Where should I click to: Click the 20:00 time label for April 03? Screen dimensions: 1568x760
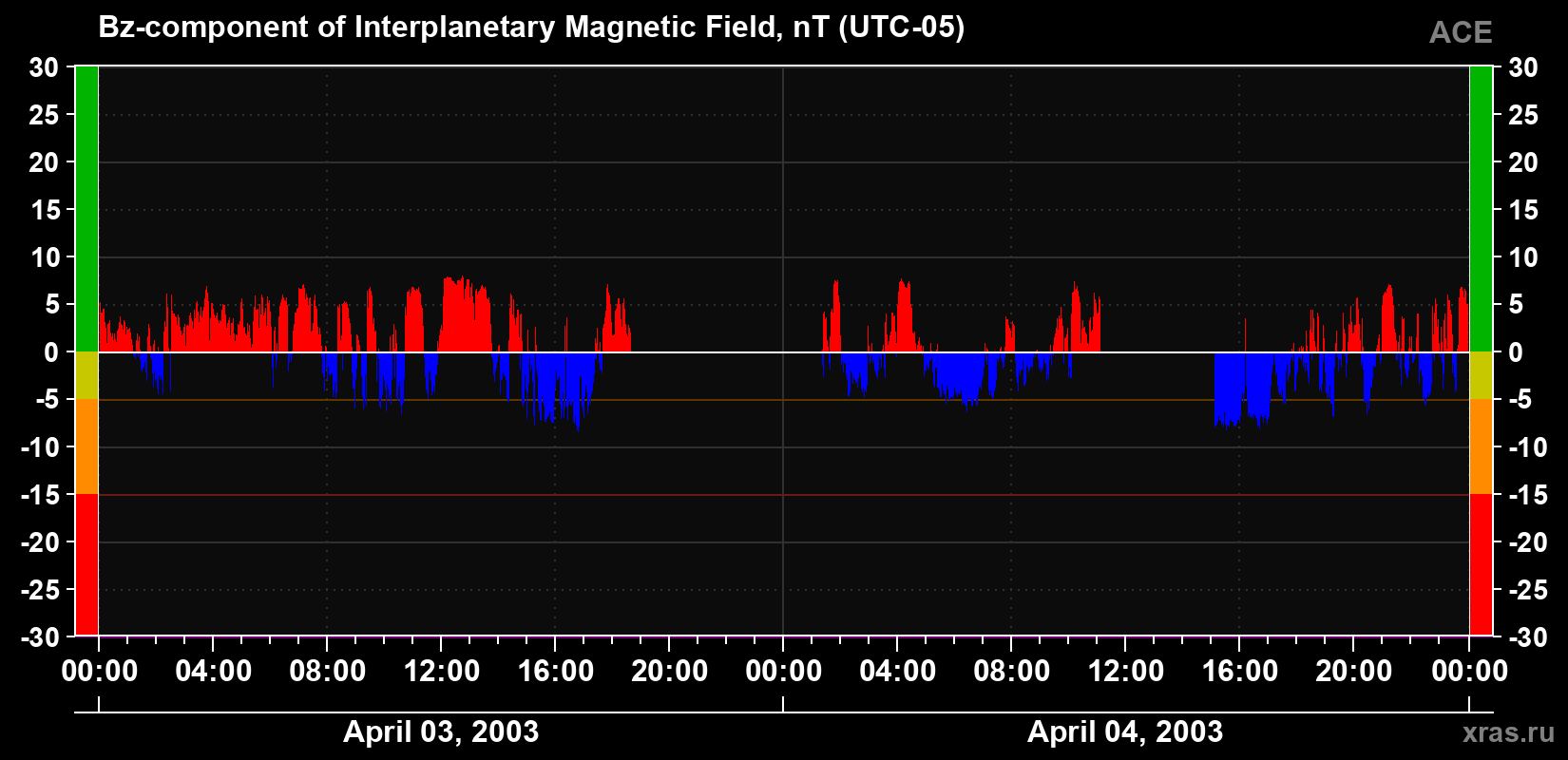[x=669, y=672]
